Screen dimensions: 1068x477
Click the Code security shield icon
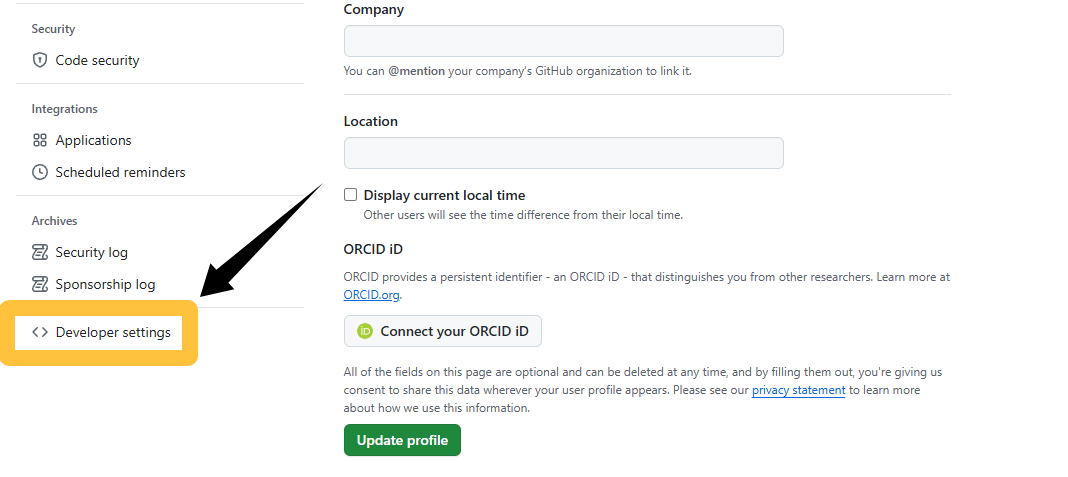[x=40, y=60]
